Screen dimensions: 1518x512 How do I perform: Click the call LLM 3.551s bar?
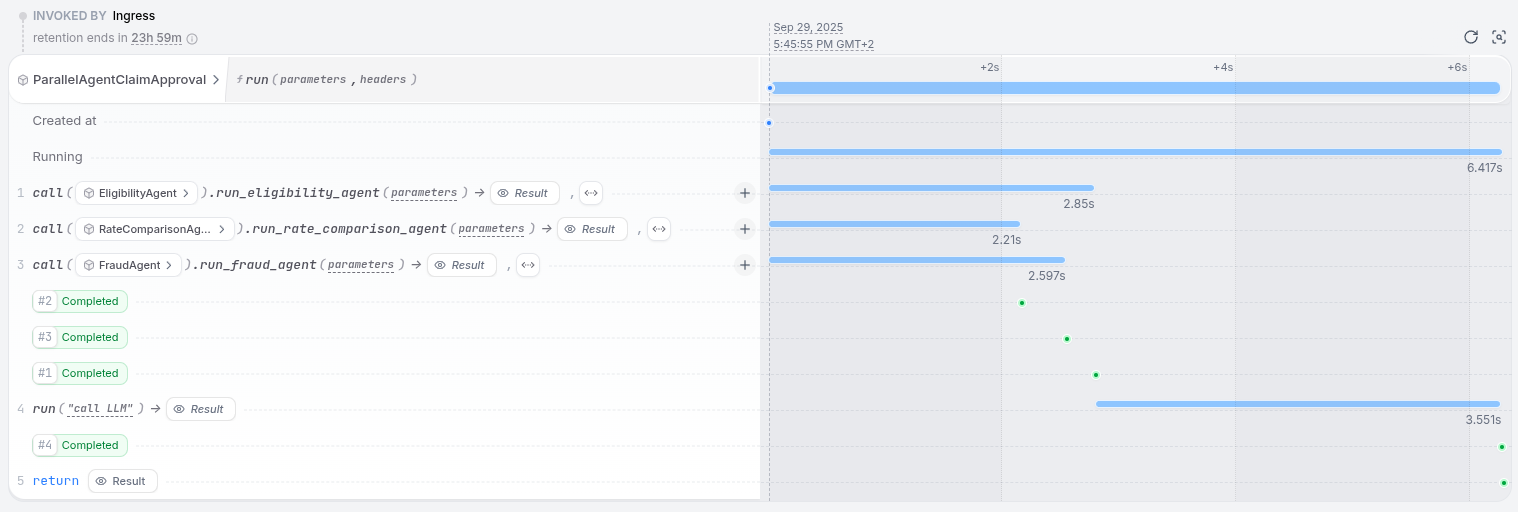[1298, 404]
